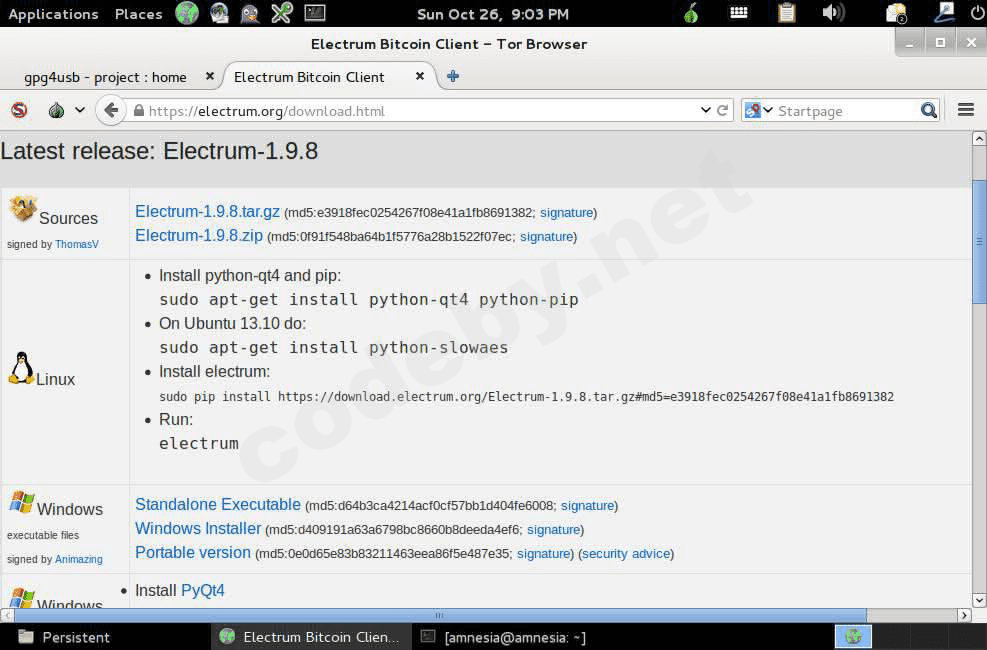Screen dimensions: 987x650
Task: Click the Vidalia onion icon in system tray
Action: (691, 13)
